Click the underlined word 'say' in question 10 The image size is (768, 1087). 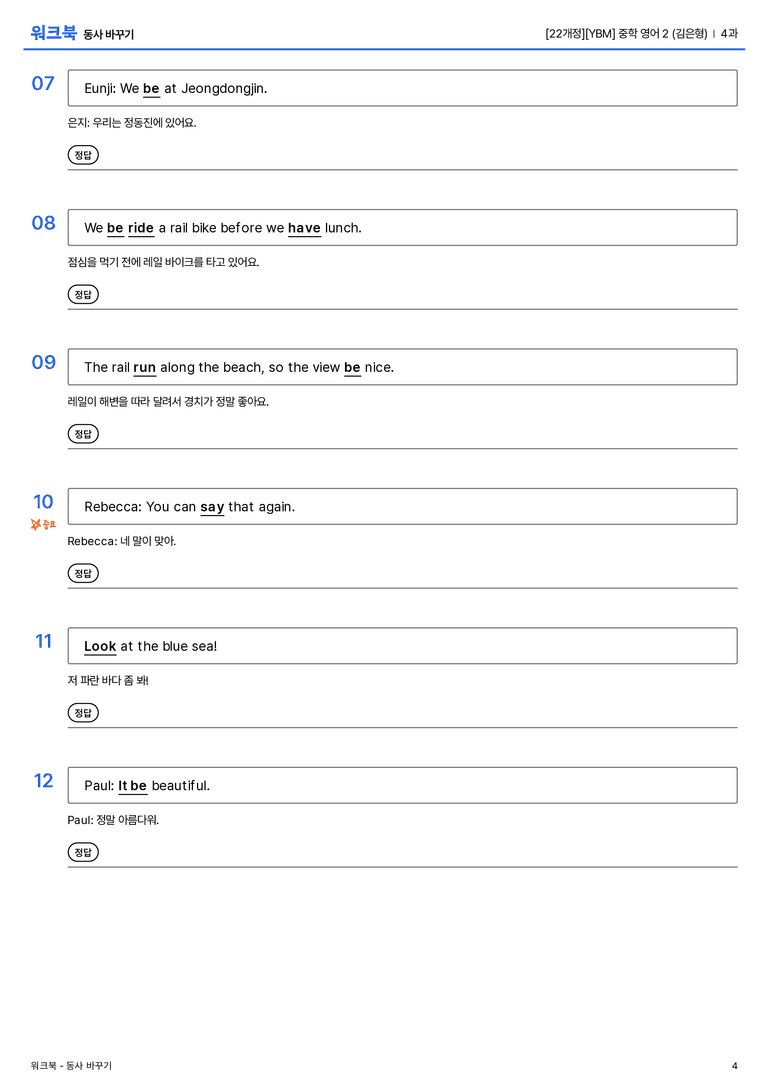pos(212,507)
